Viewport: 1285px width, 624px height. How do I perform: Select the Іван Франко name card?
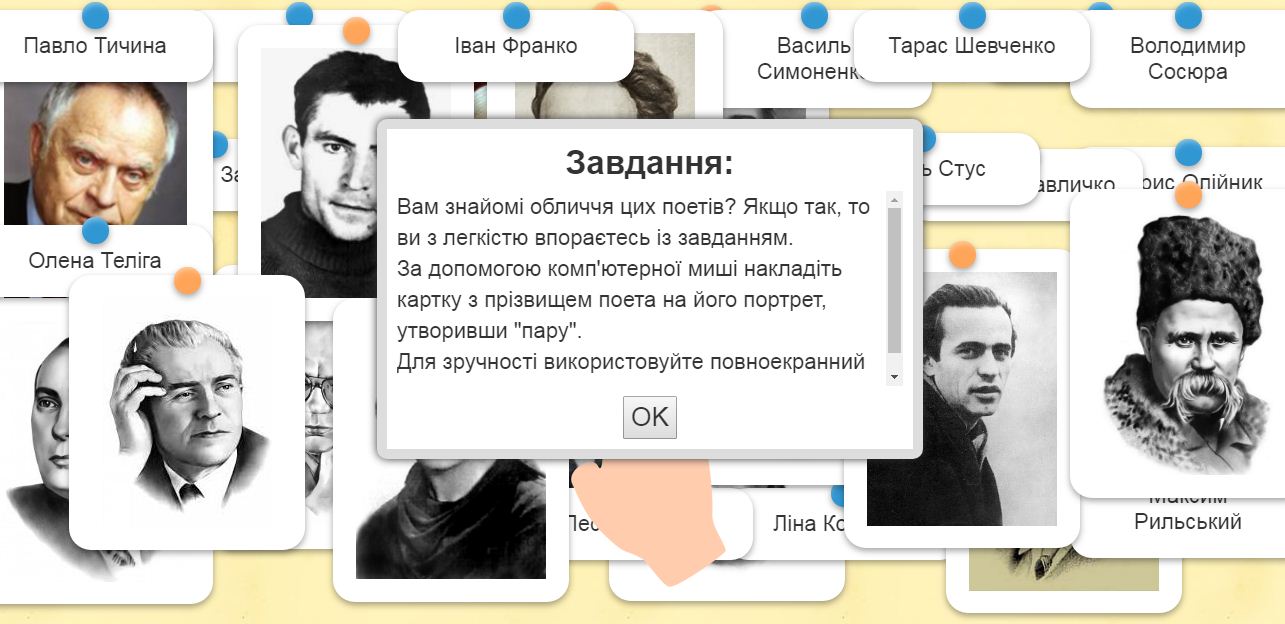tap(516, 46)
